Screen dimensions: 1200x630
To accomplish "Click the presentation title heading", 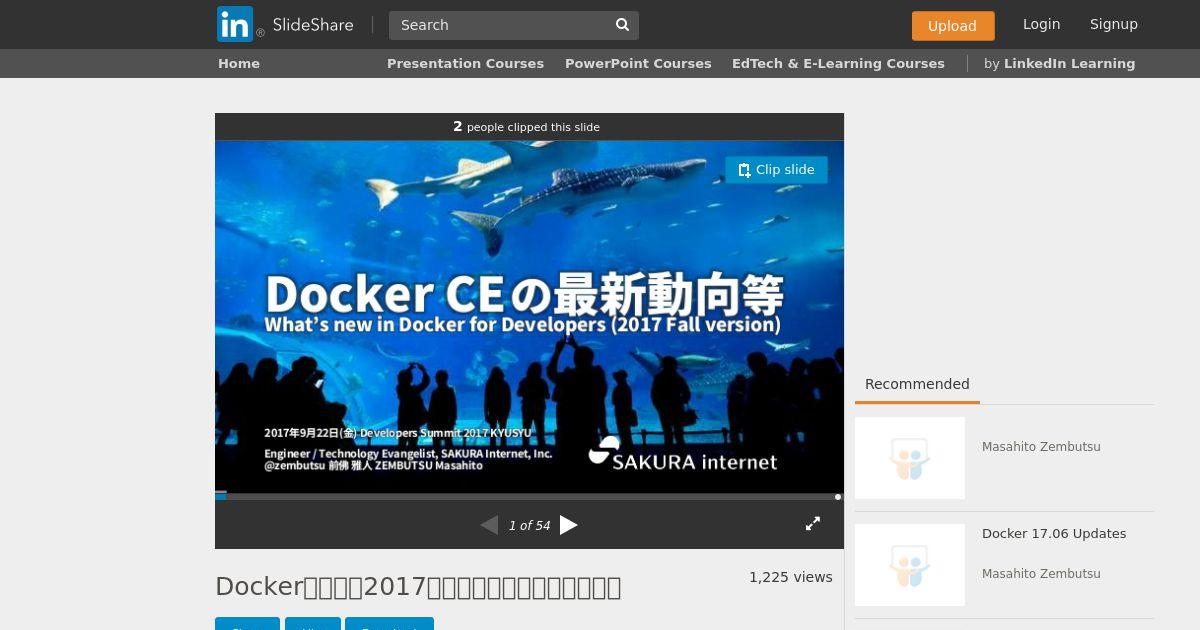I will pyautogui.click(x=418, y=587).
